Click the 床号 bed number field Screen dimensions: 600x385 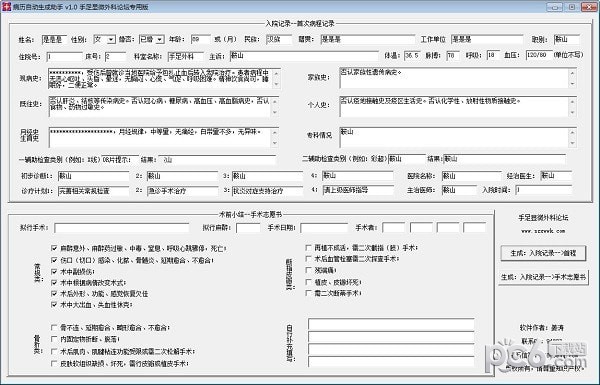tap(115, 57)
